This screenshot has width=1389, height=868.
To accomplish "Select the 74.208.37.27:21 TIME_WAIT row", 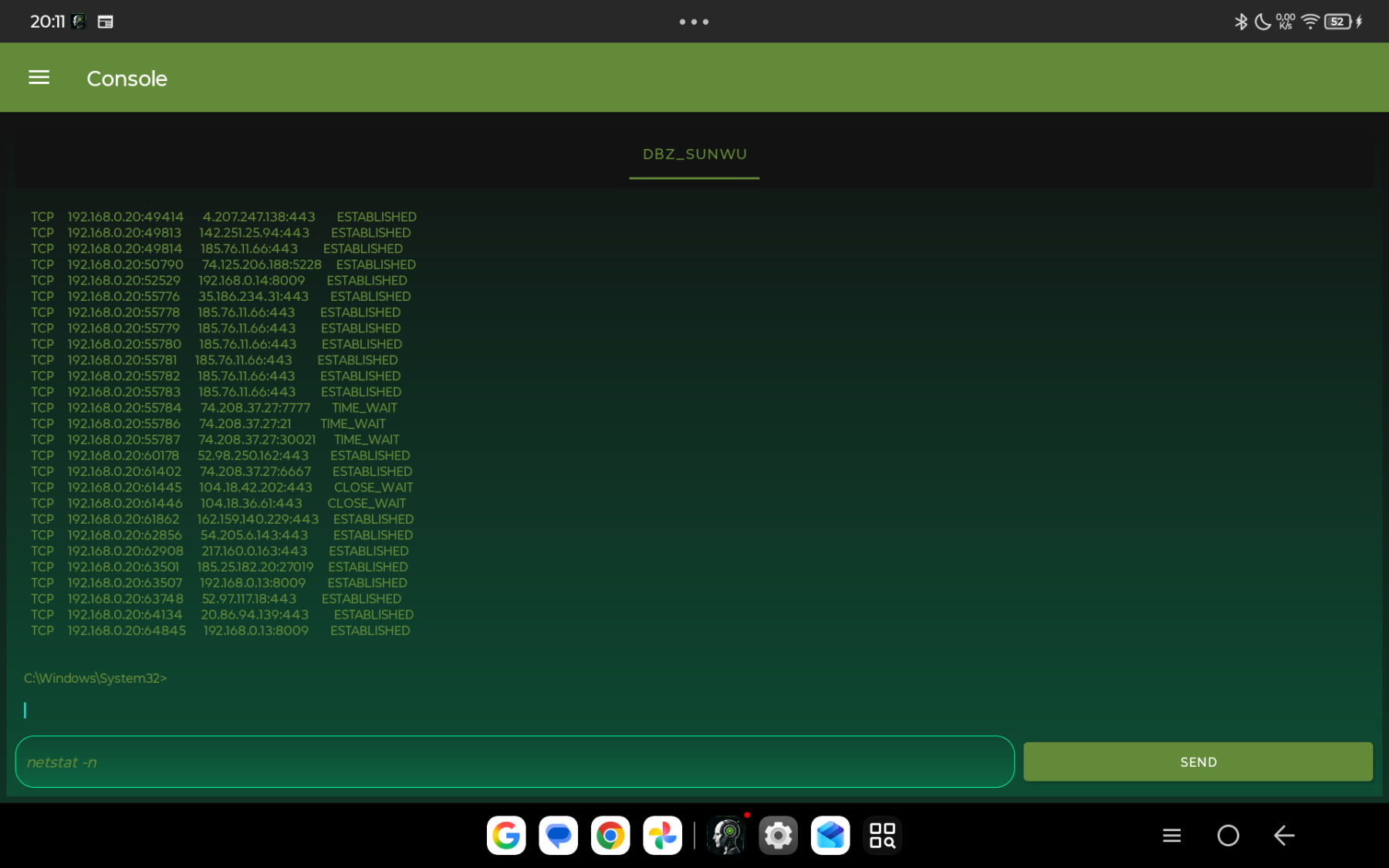I will 208,424.
